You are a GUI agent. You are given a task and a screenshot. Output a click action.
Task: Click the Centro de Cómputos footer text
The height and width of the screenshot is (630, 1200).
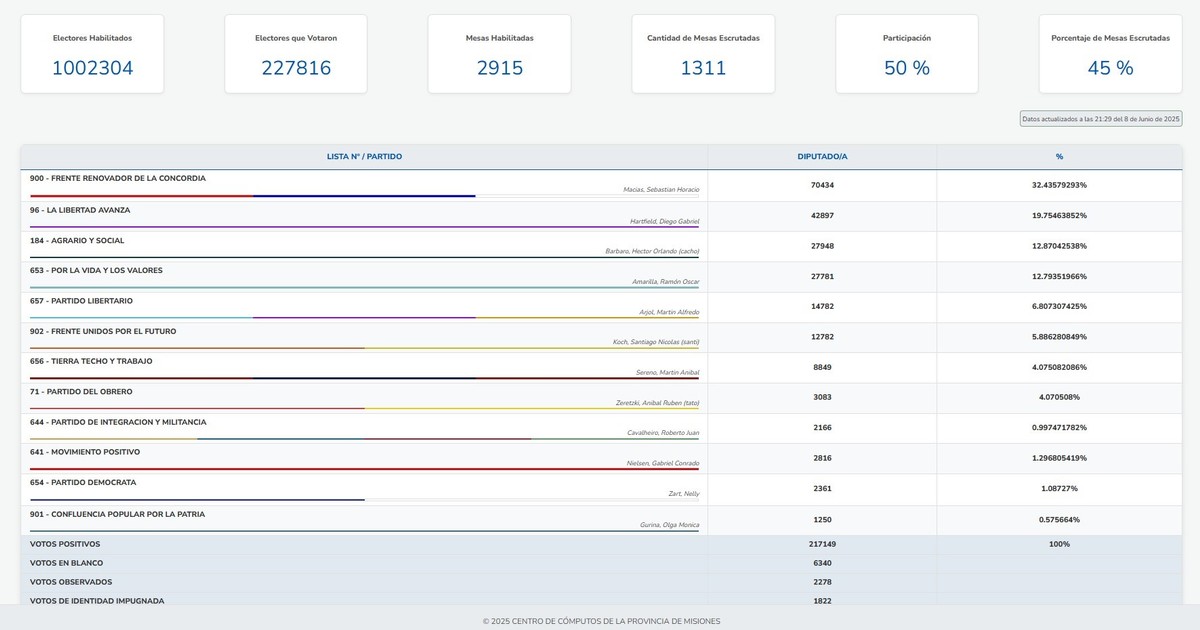point(600,621)
